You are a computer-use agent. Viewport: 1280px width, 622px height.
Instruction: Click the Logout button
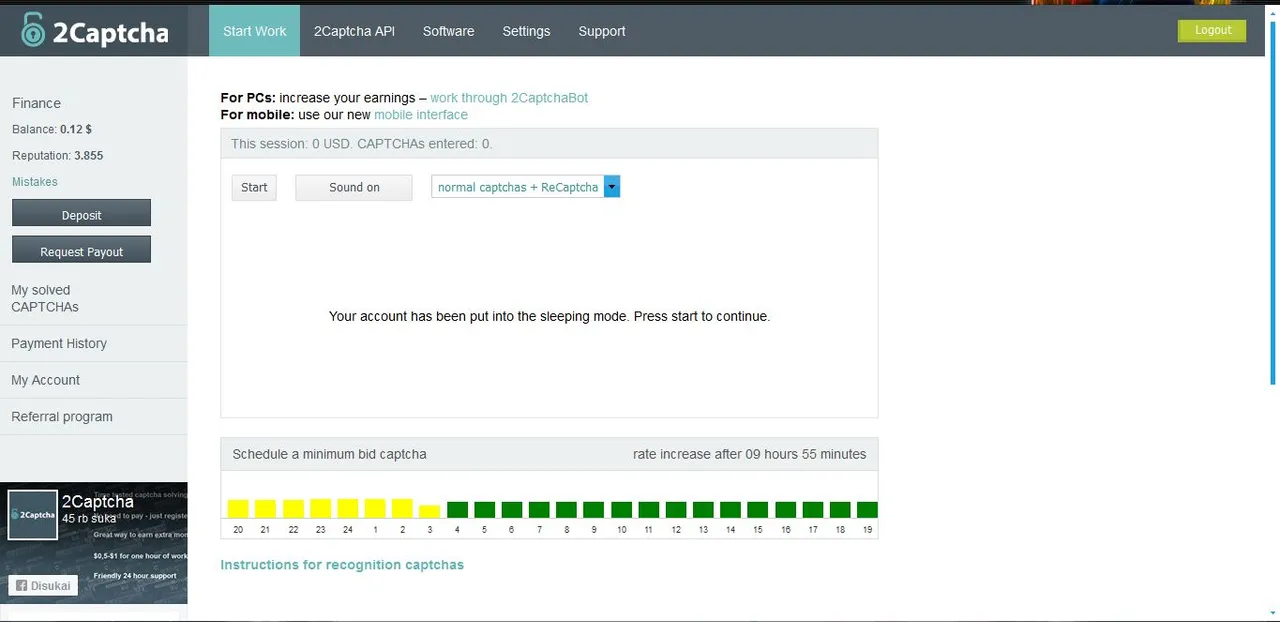[1212, 30]
